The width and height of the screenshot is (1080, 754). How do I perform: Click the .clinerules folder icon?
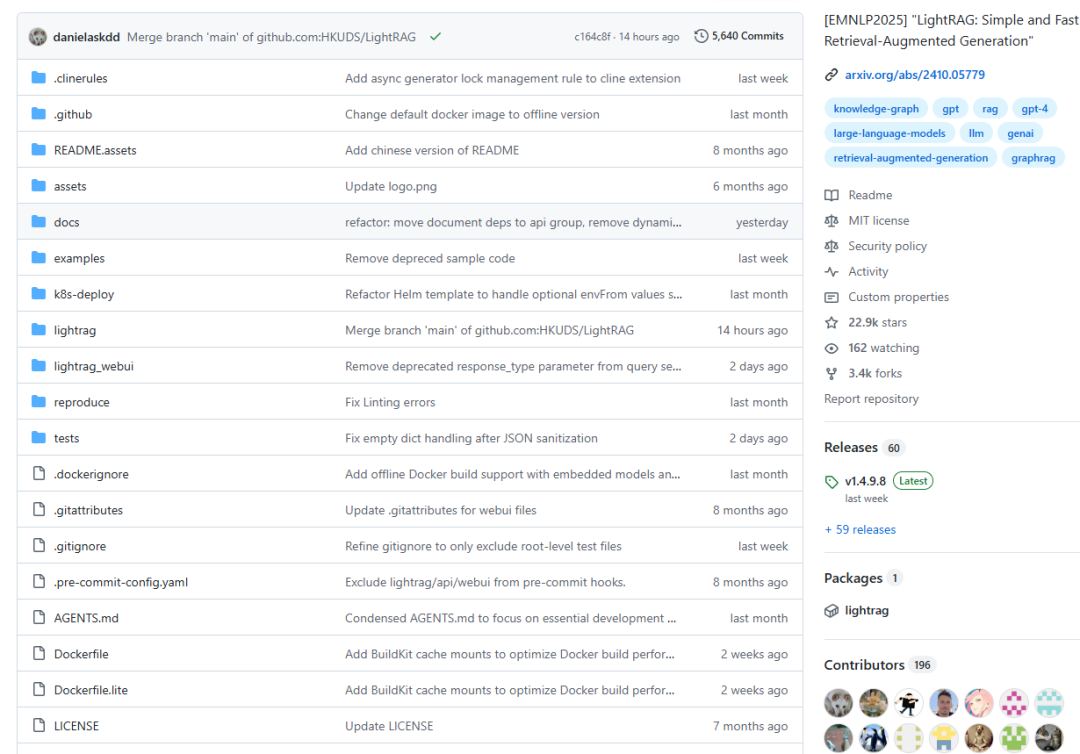point(39,78)
